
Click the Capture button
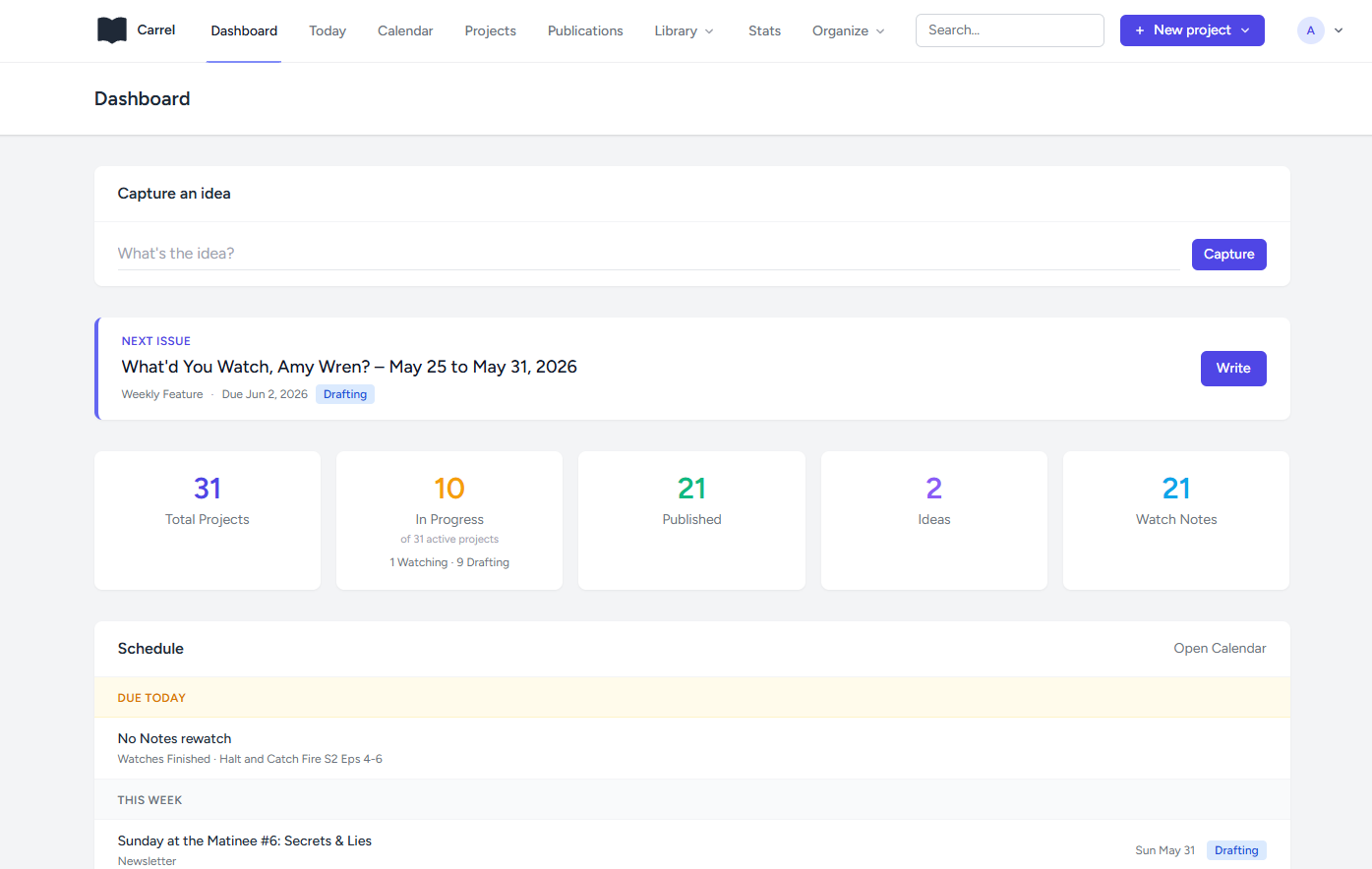point(1228,254)
